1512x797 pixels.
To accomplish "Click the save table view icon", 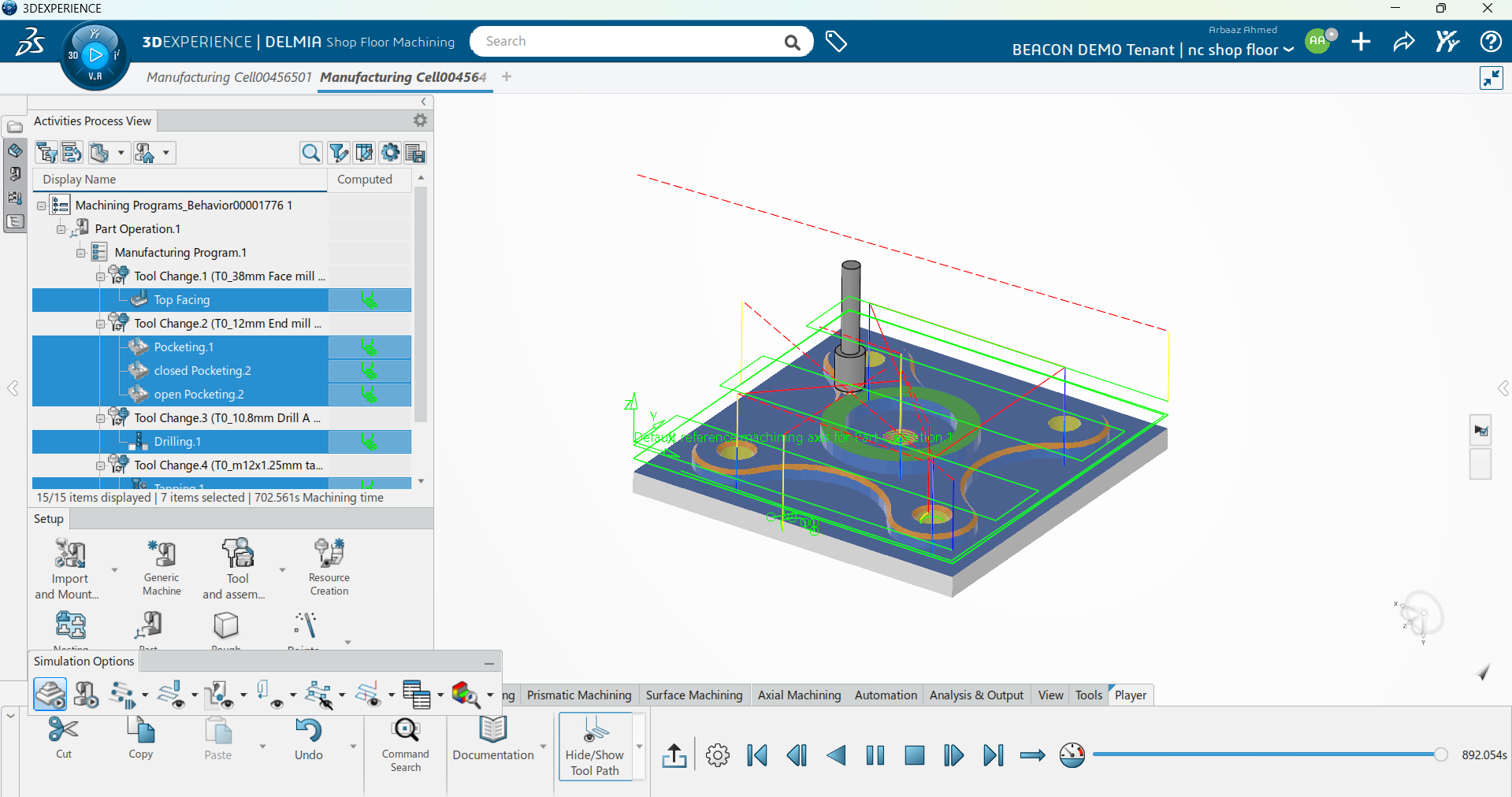I will [415, 153].
